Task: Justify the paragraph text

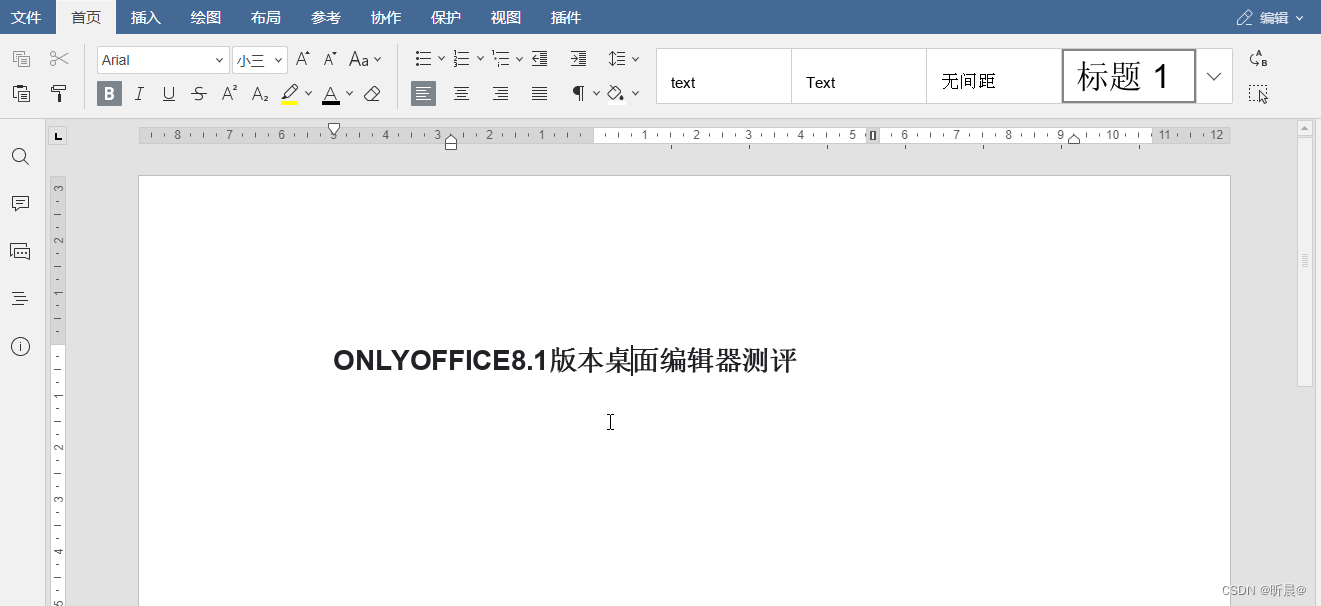Action: point(539,94)
